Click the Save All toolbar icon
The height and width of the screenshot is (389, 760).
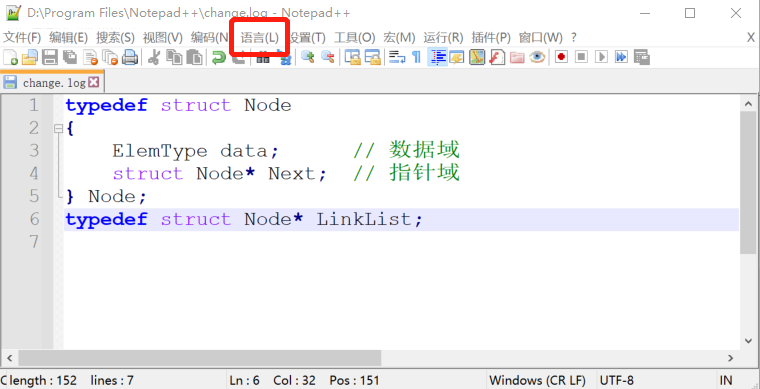click(x=70, y=57)
